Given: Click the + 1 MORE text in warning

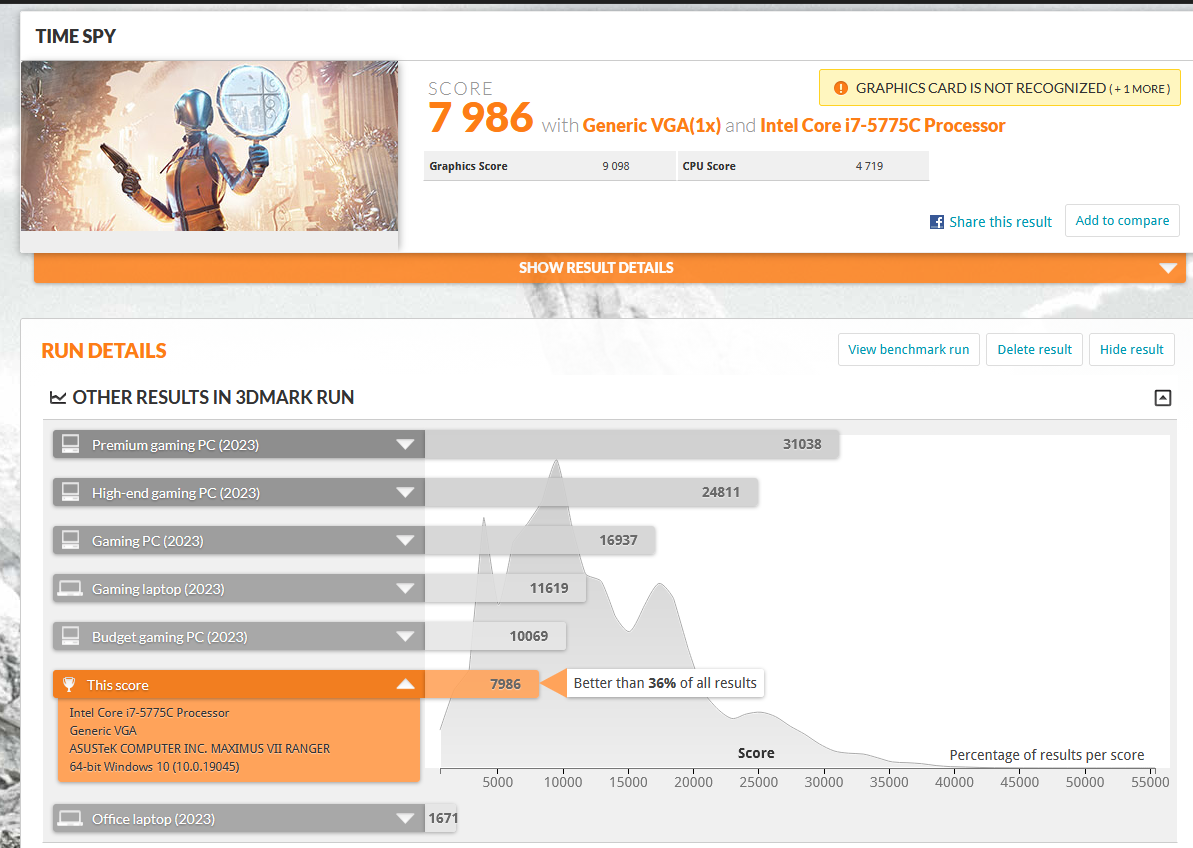Looking at the screenshot, I should (1140, 89).
